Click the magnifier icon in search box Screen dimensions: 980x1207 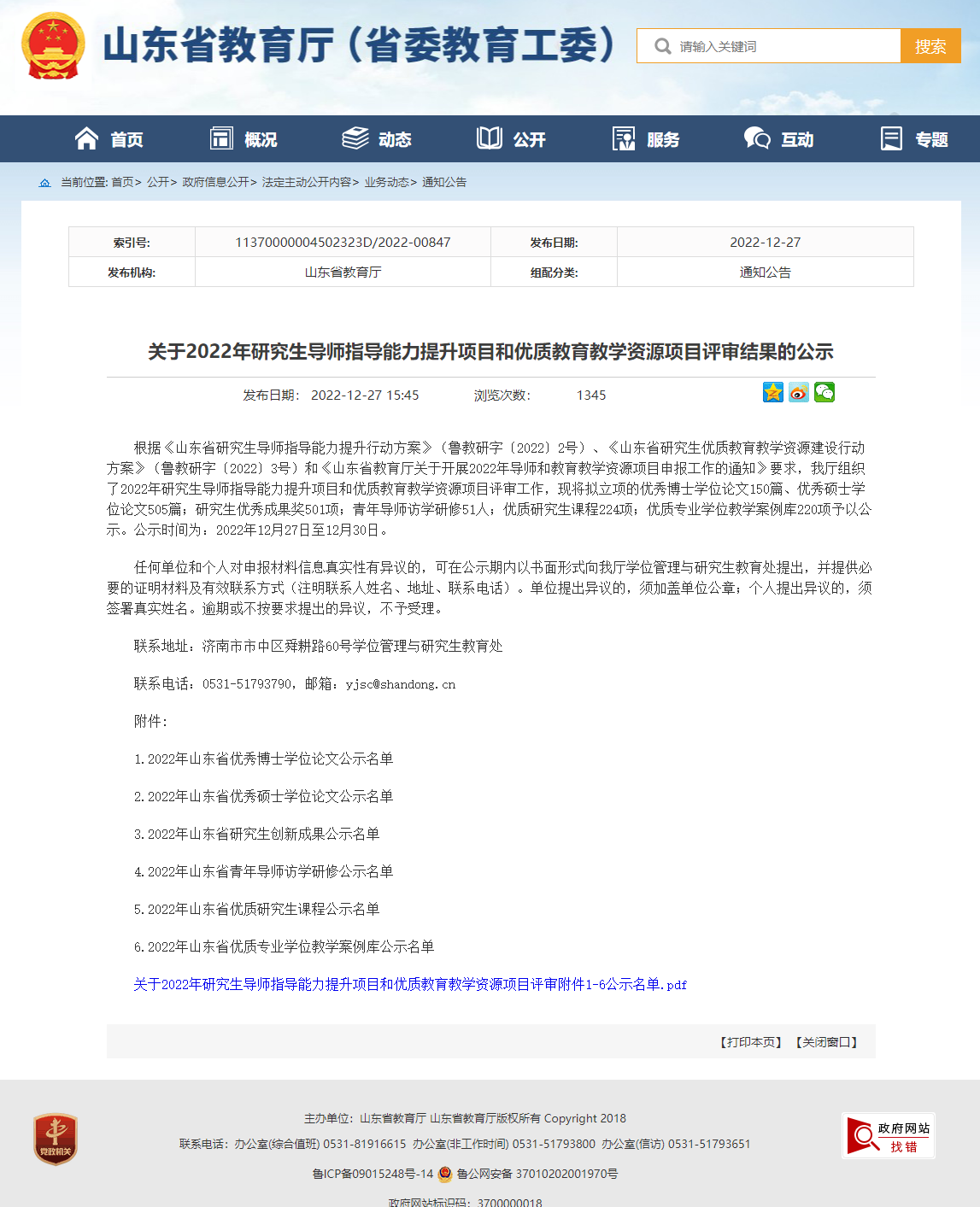662,46
